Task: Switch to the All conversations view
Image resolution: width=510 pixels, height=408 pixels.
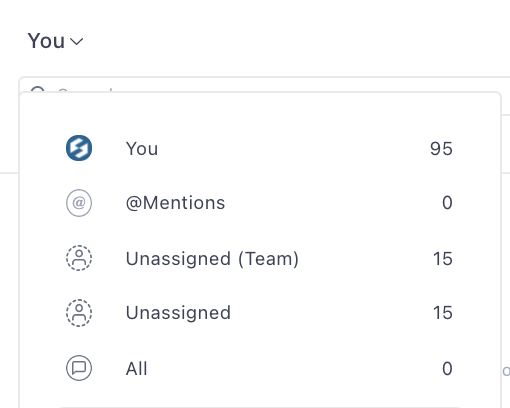Action: pyautogui.click(x=260, y=368)
